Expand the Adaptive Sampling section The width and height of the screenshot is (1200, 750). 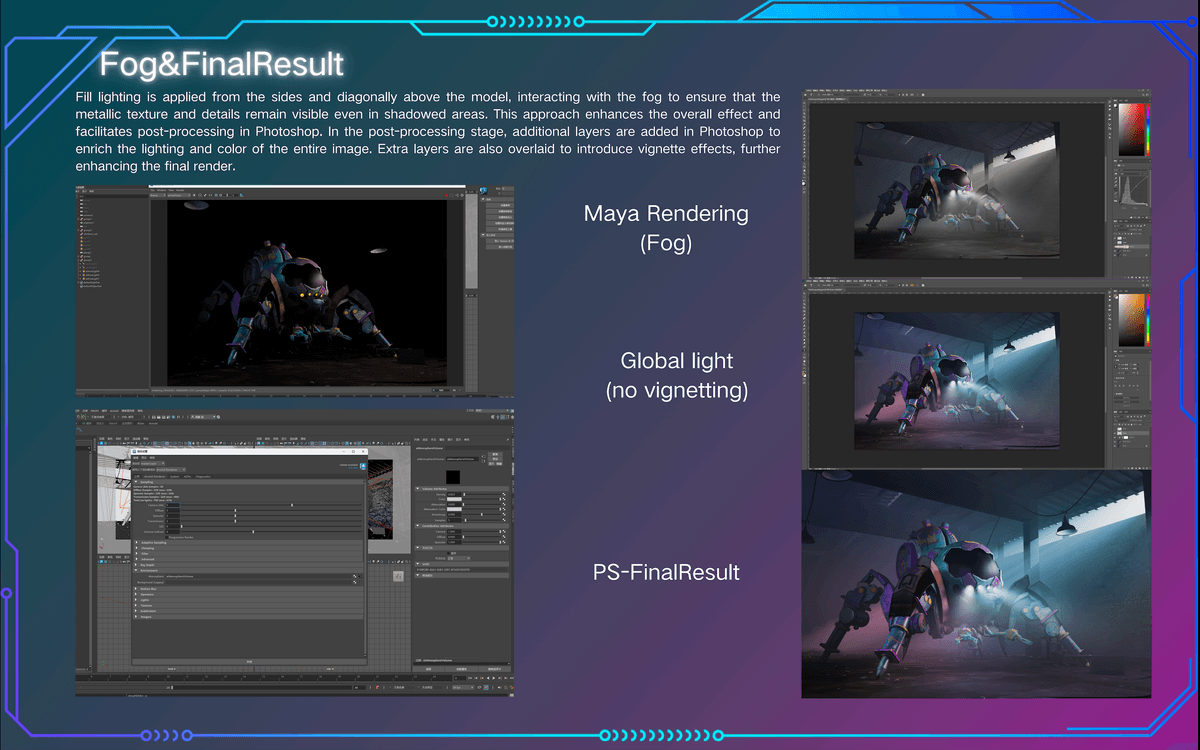coord(137,541)
